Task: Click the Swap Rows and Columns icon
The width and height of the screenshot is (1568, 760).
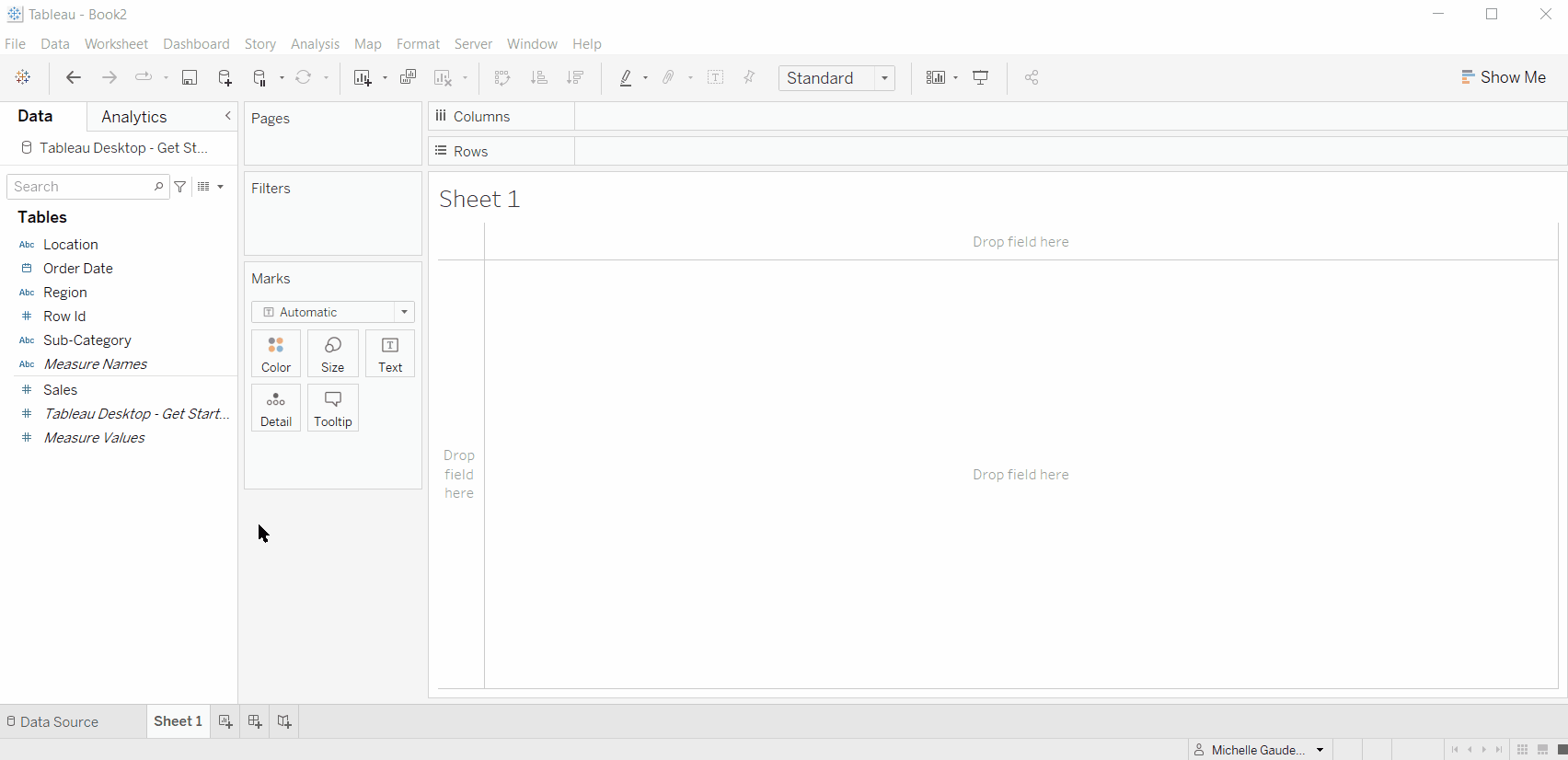Action: click(x=502, y=78)
